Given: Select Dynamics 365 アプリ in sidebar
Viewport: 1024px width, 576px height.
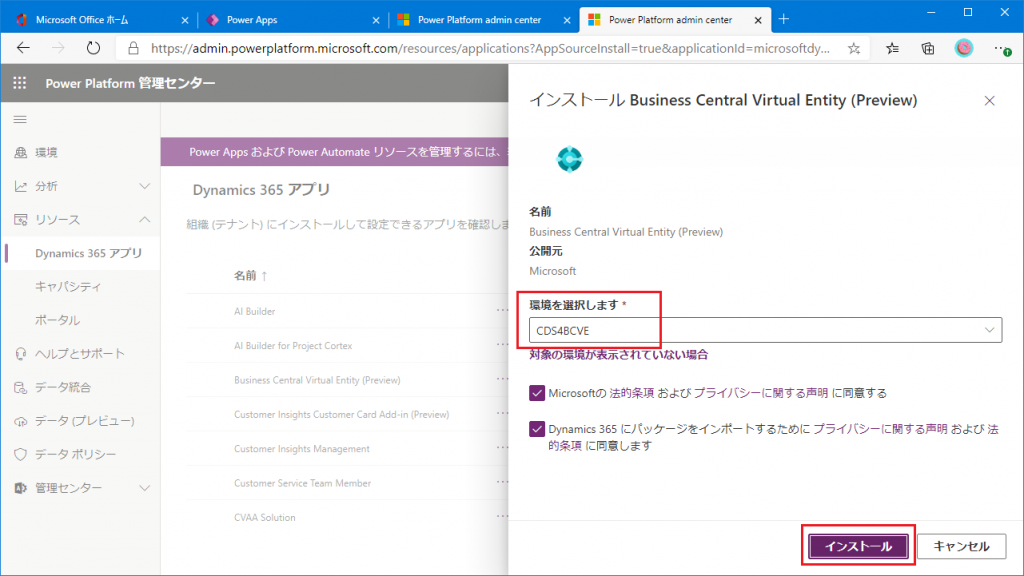Looking at the screenshot, I should (x=89, y=253).
